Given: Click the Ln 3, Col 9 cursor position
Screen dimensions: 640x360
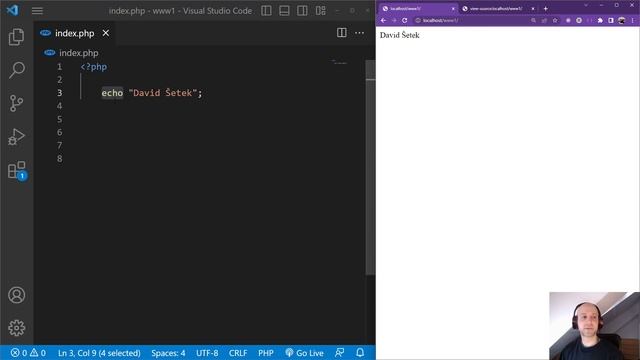Looking at the screenshot, I should click(x=99, y=353).
